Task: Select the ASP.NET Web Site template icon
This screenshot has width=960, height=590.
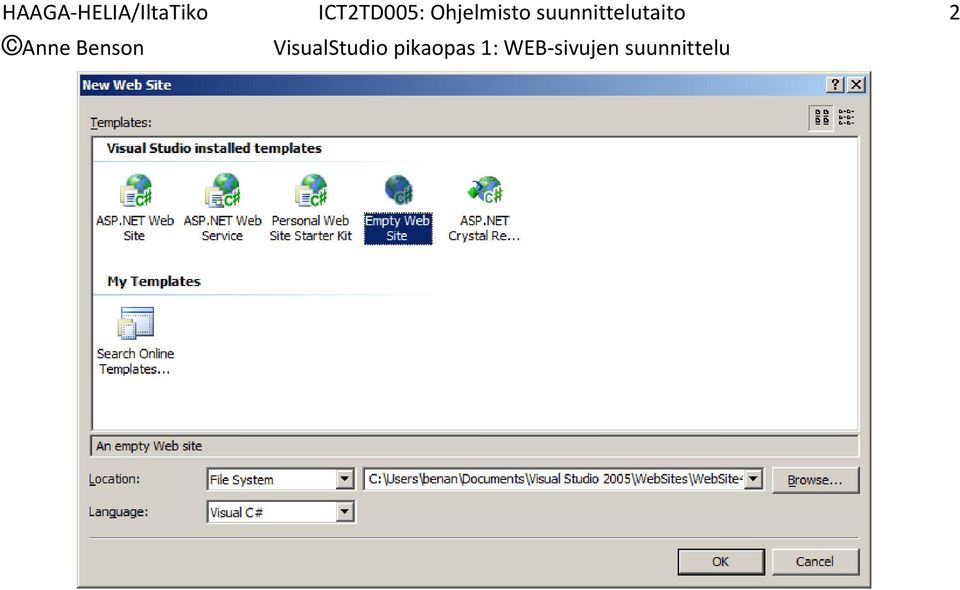Action: (x=135, y=209)
